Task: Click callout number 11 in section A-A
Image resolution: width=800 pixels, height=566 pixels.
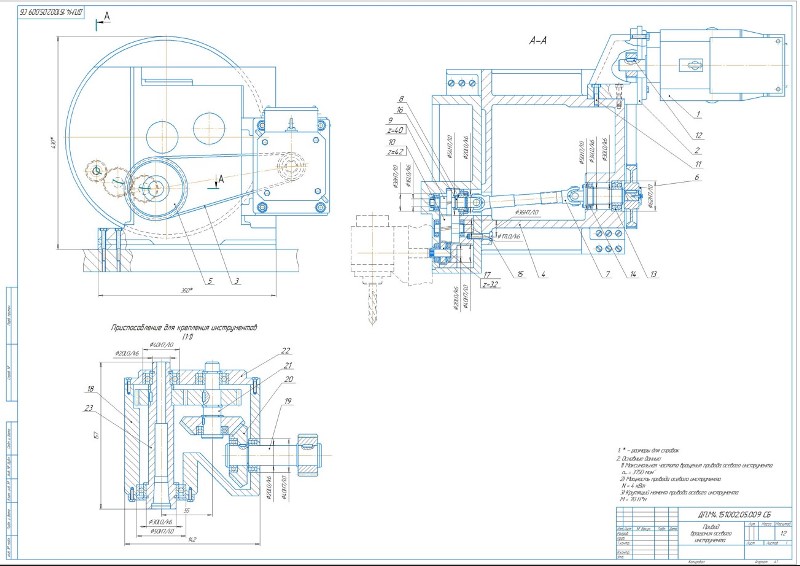Action: (697, 164)
